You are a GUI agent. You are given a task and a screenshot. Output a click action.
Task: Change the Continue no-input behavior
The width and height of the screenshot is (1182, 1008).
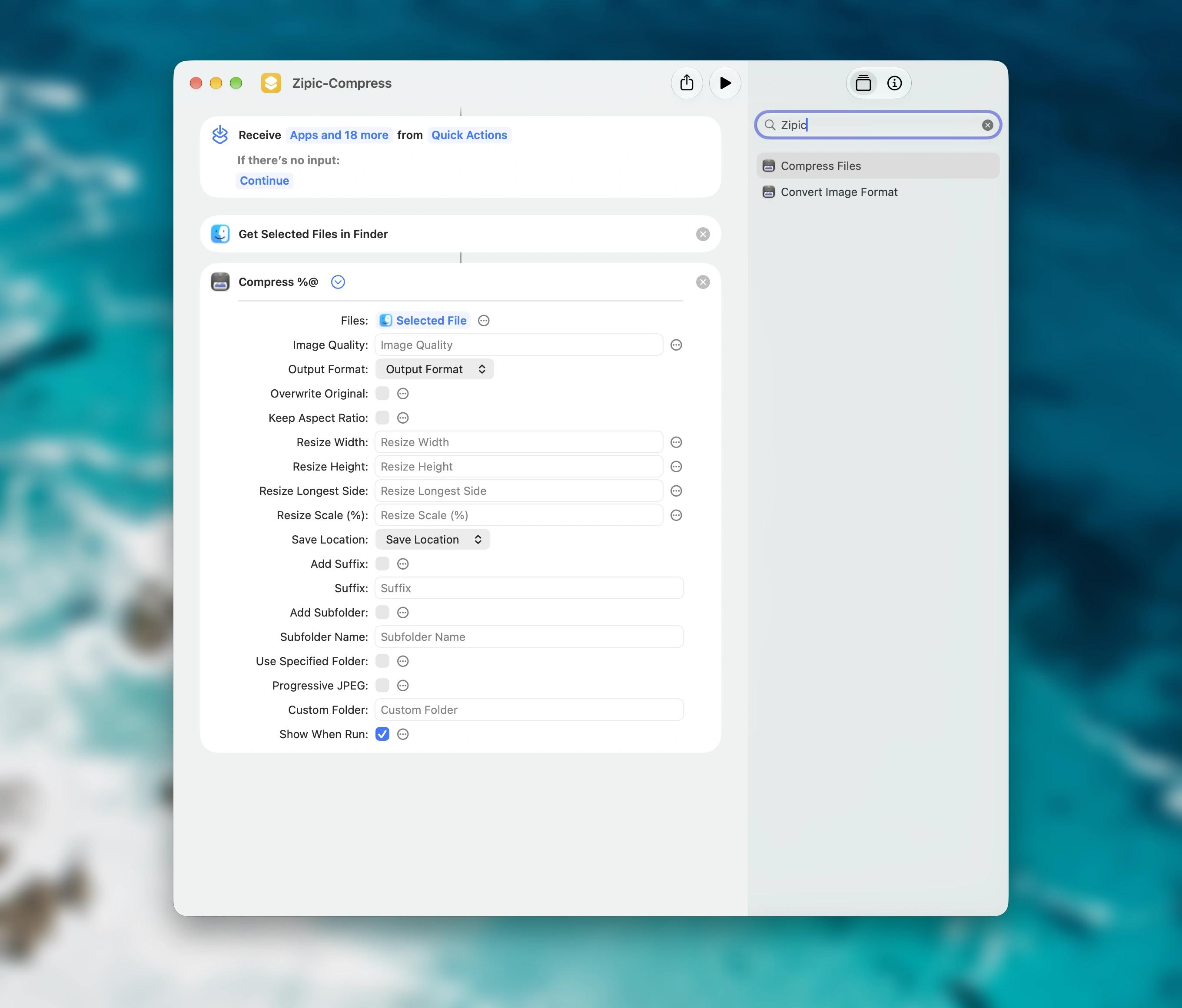[264, 181]
